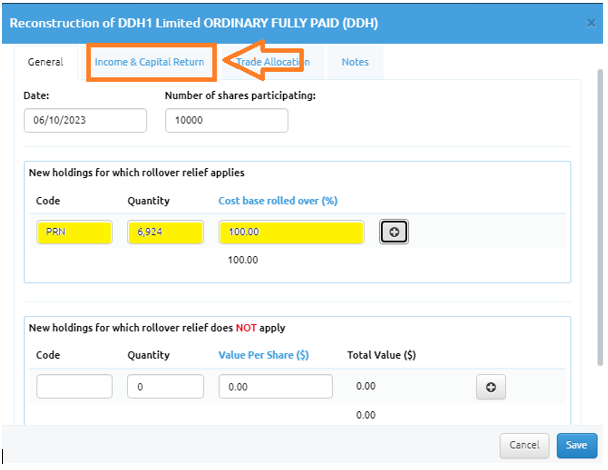Cancel the reconstruction dialog
The image size is (608, 470).
click(x=524, y=445)
